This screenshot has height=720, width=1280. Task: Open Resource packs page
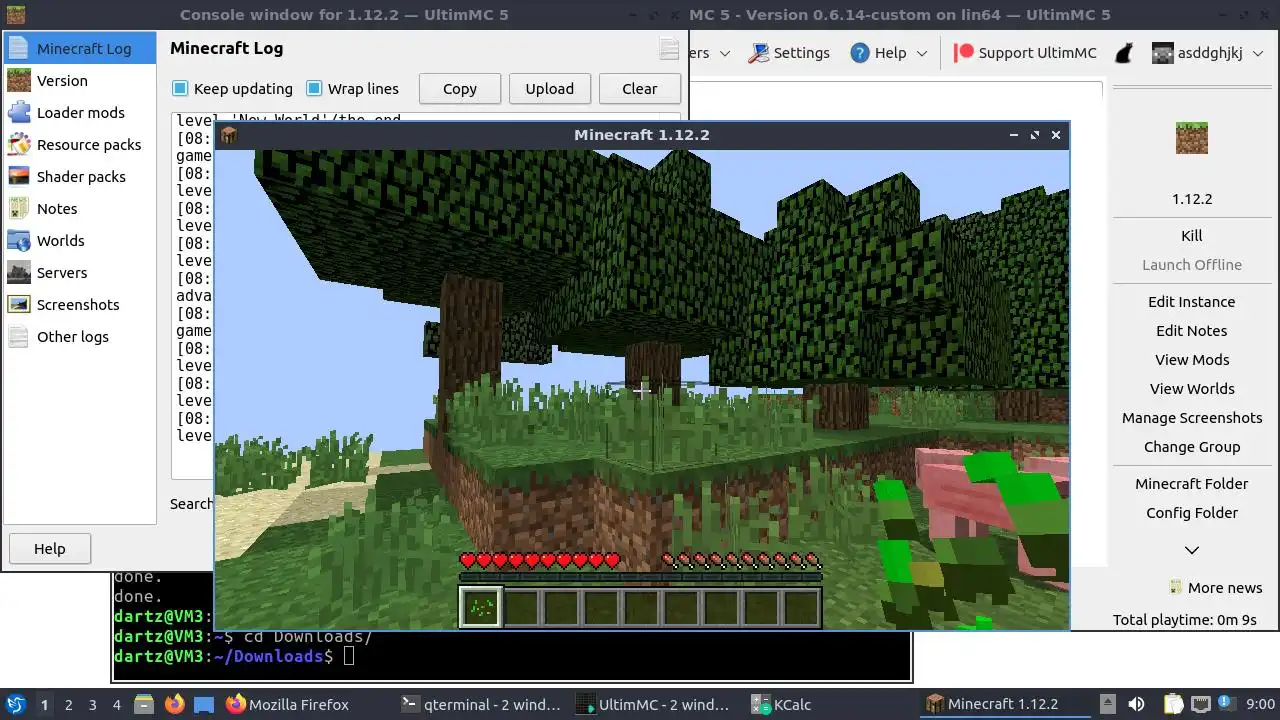click(x=80, y=145)
